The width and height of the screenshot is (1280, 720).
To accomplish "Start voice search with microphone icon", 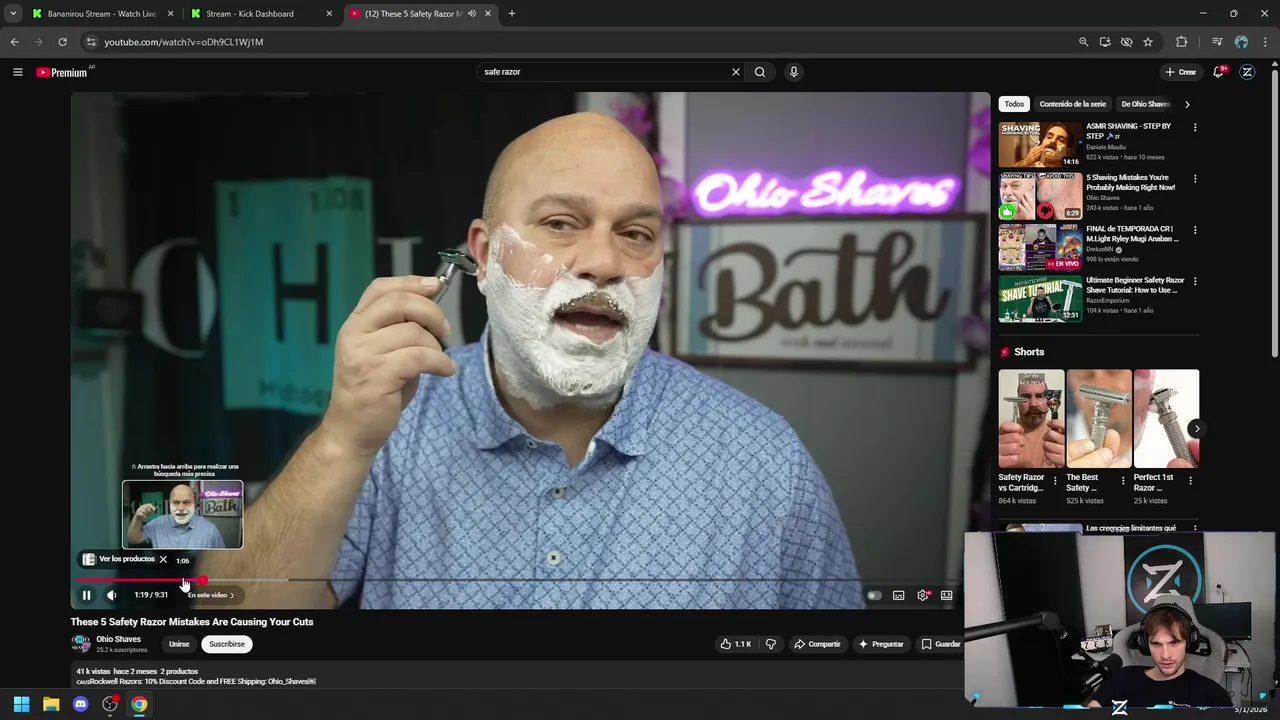I will pyautogui.click(x=793, y=72).
